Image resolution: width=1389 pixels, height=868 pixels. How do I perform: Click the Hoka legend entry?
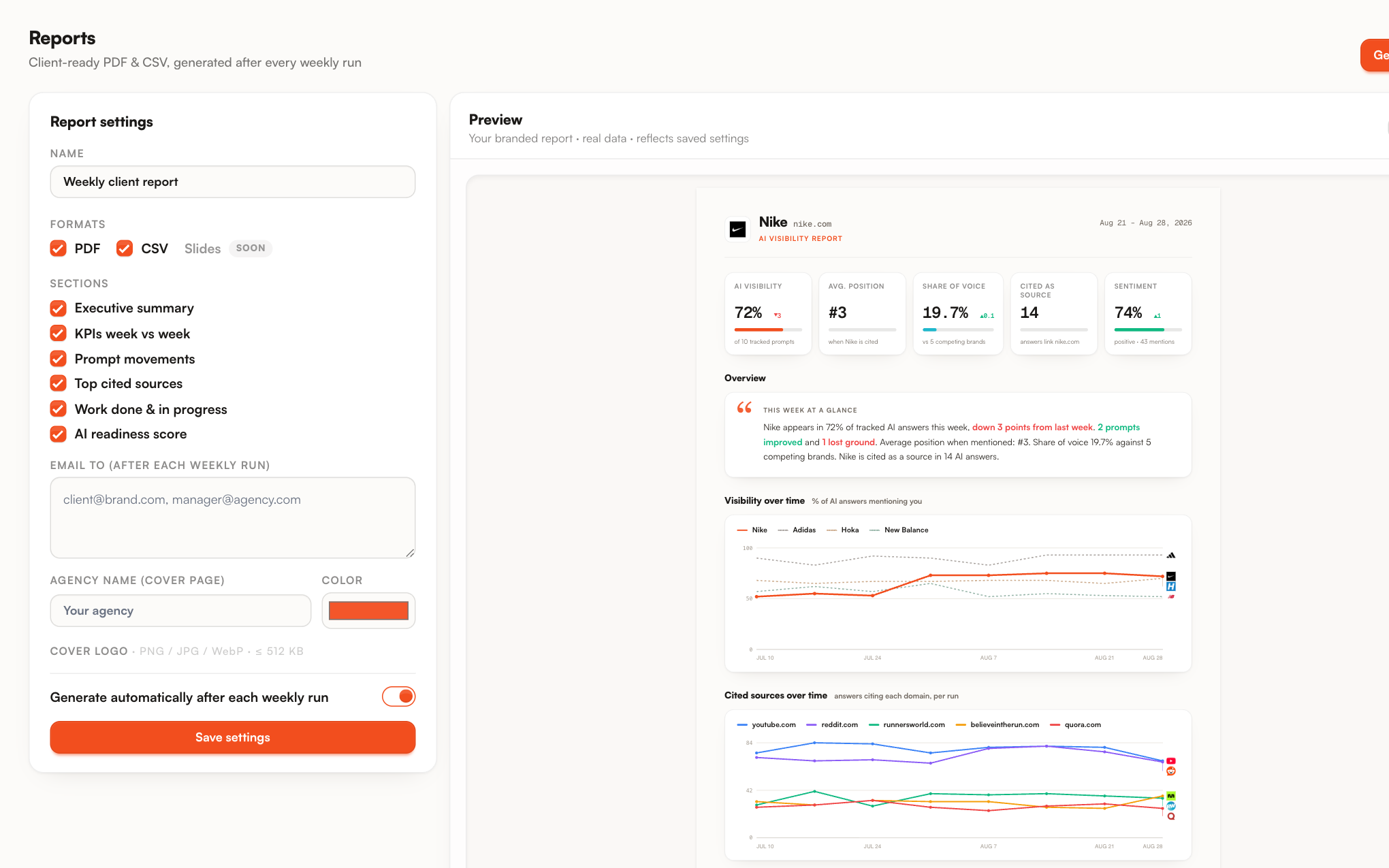click(843, 530)
